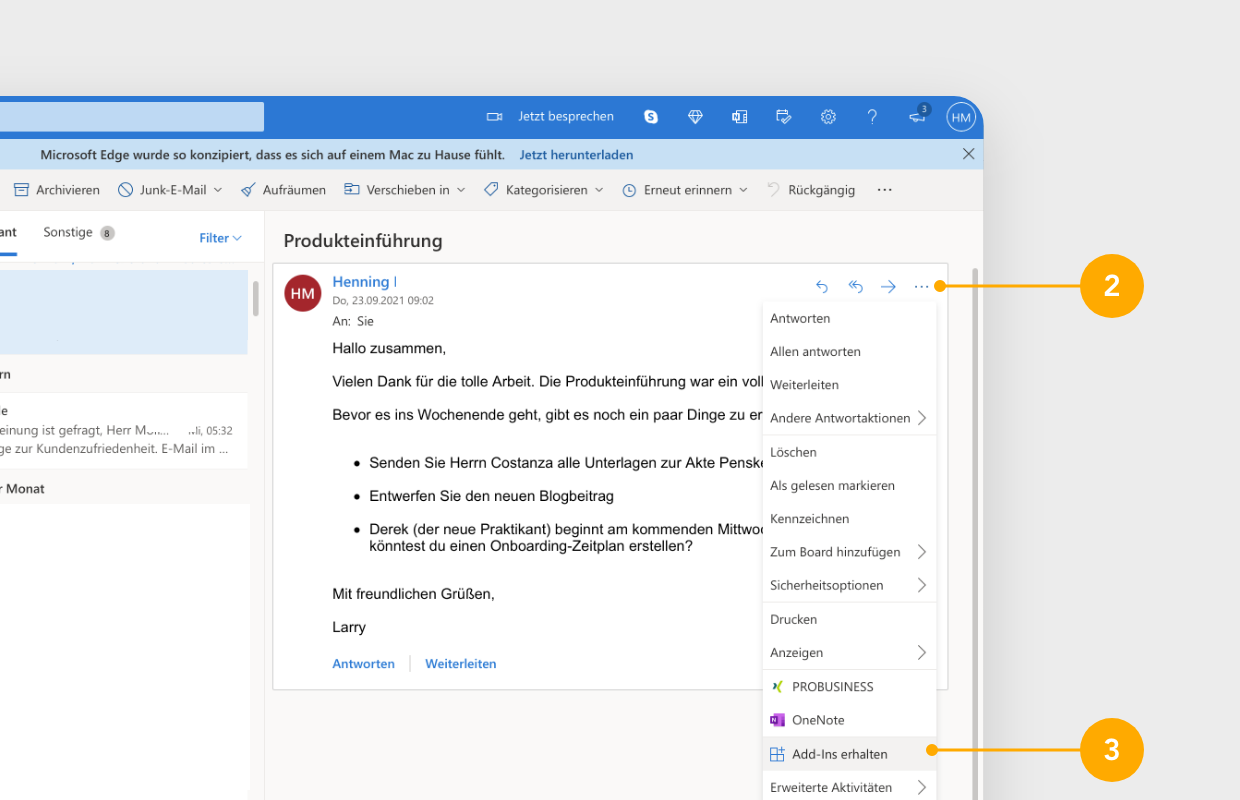Viewport: 1240px width, 800px height.
Task: Click the text Entwerfen Sie den neuen Blogbeitrag
Action: tap(491, 496)
